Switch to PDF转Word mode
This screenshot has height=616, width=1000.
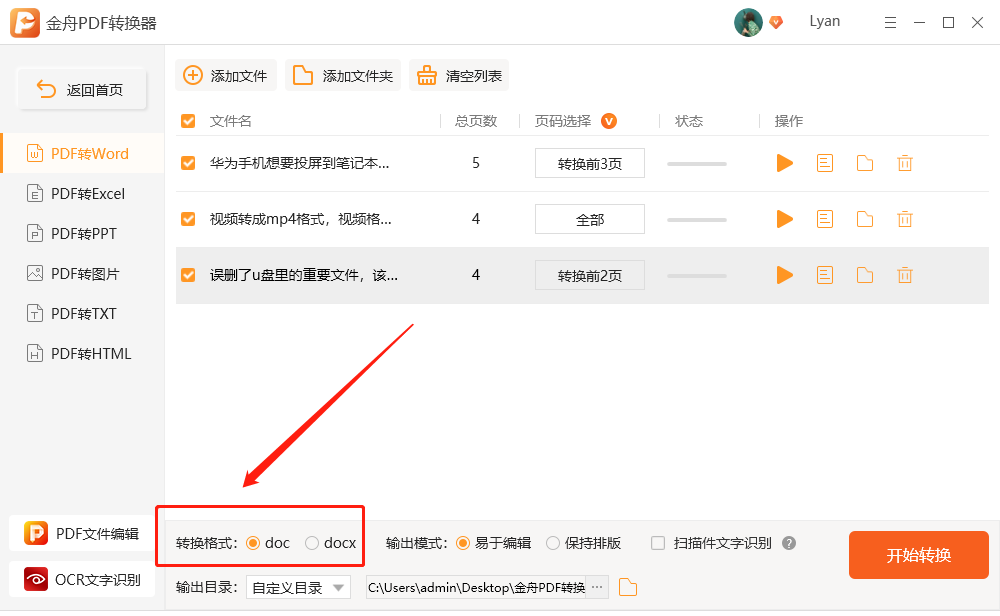(x=83, y=154)
